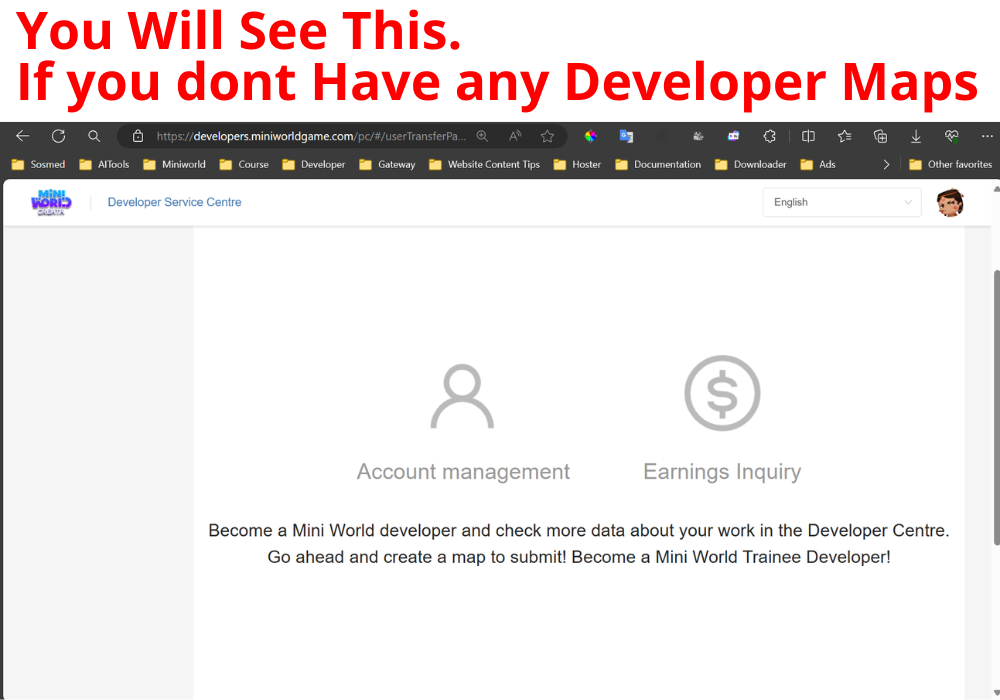
Task: Click the Mini World Creata logo
Action: point(51,203)
